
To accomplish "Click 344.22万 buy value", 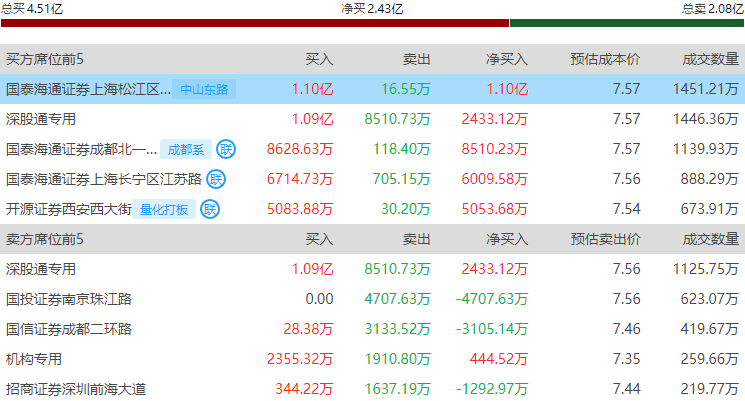I will [x=304, y=389].
